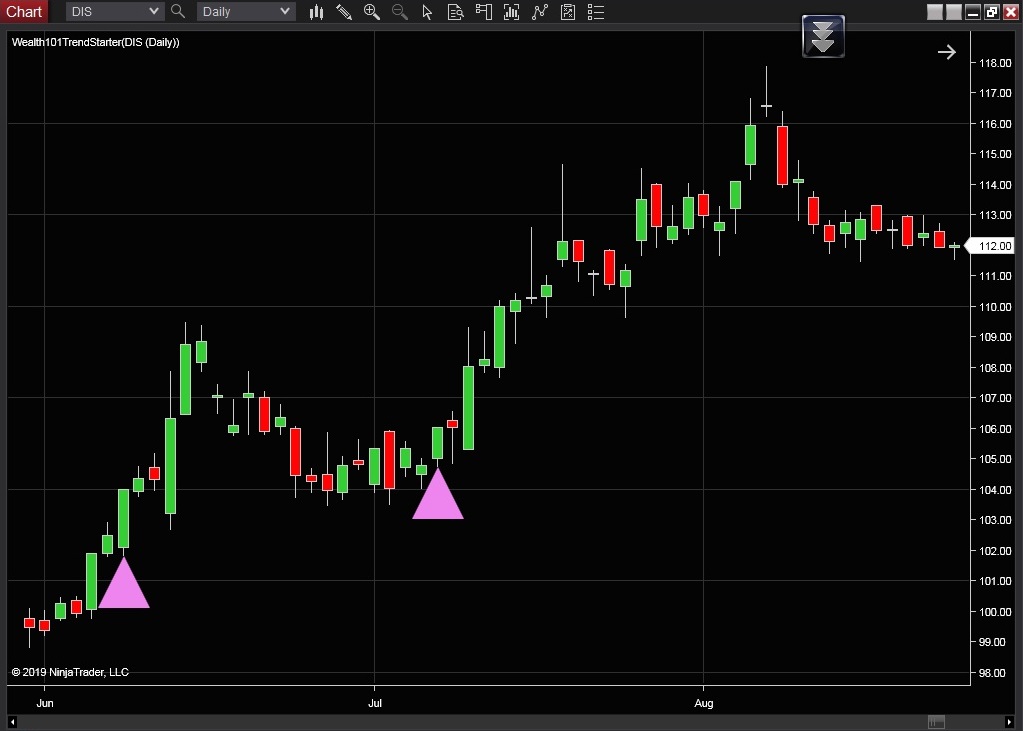
Task: Open the chart trader icon
Action: (484, 12)
